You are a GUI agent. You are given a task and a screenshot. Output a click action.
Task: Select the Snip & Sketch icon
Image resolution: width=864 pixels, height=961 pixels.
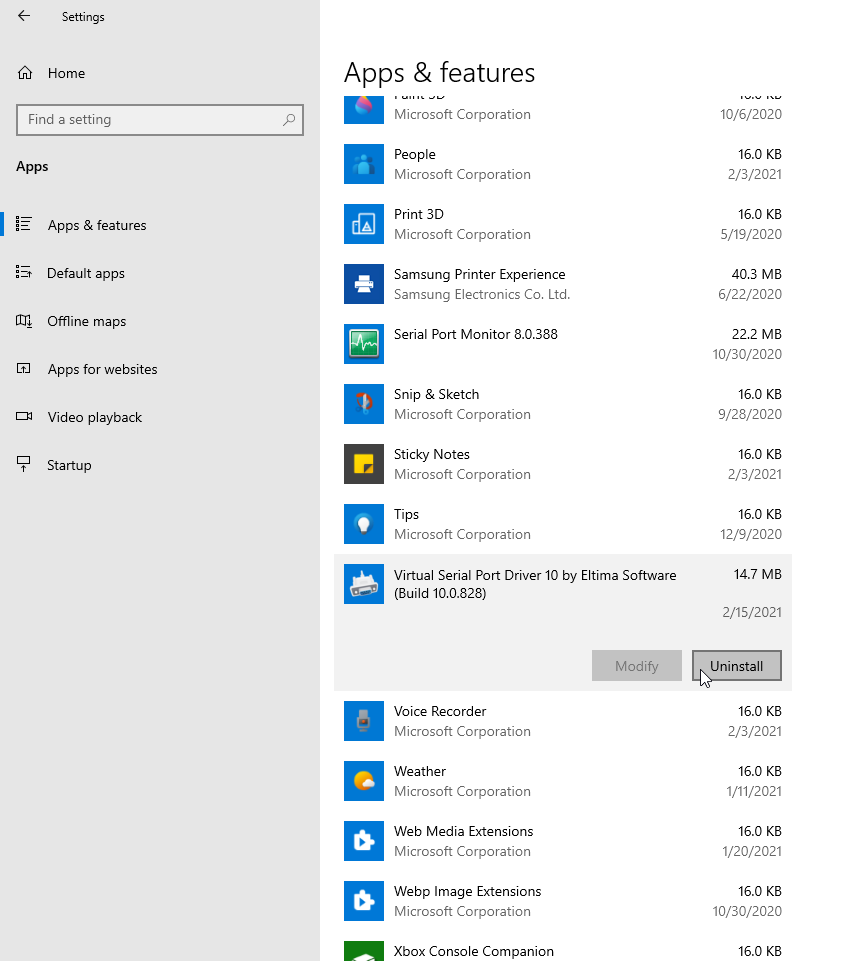[x=364, y=405]
